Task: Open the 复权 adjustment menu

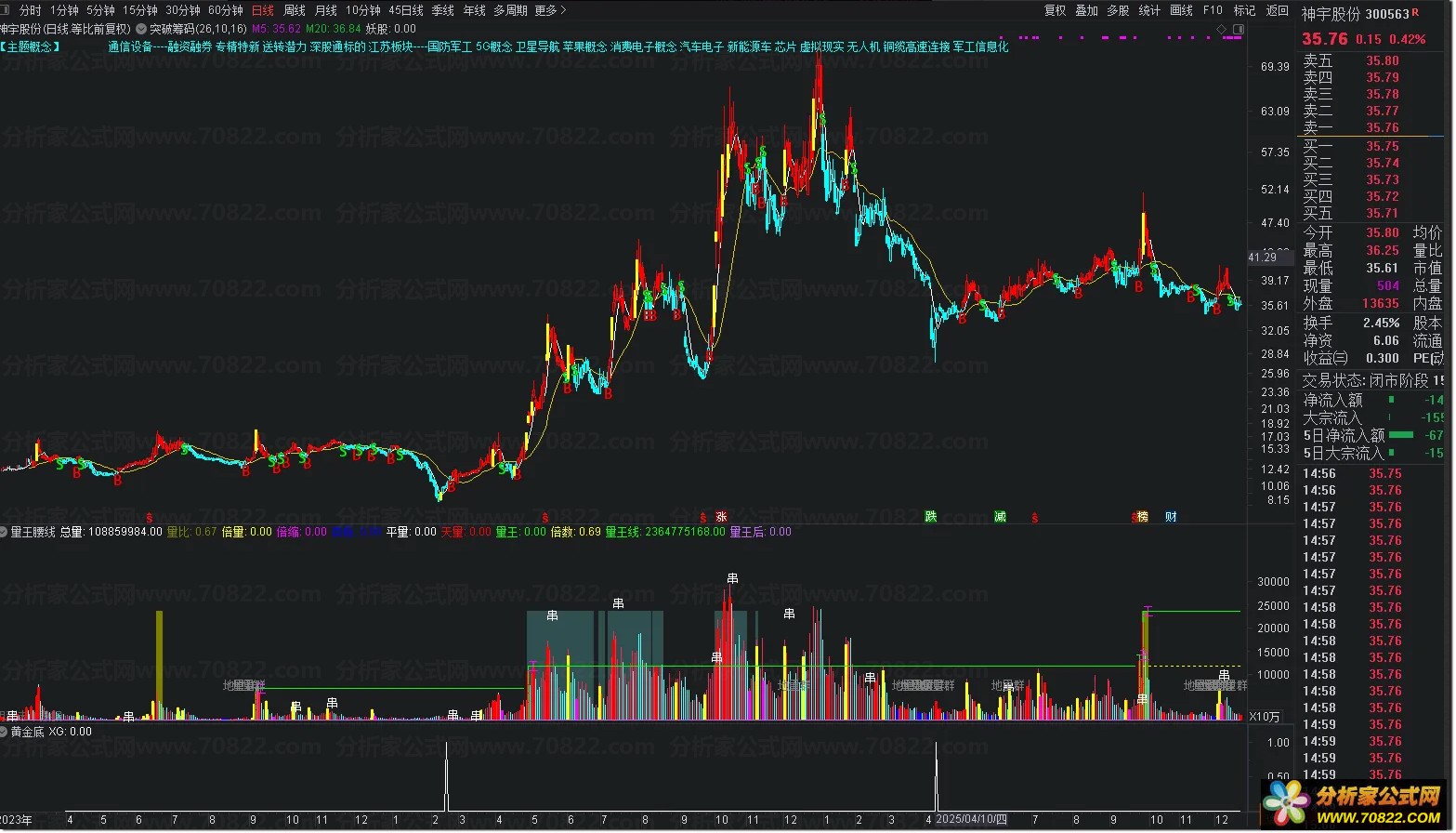Action: [1056, 10]
